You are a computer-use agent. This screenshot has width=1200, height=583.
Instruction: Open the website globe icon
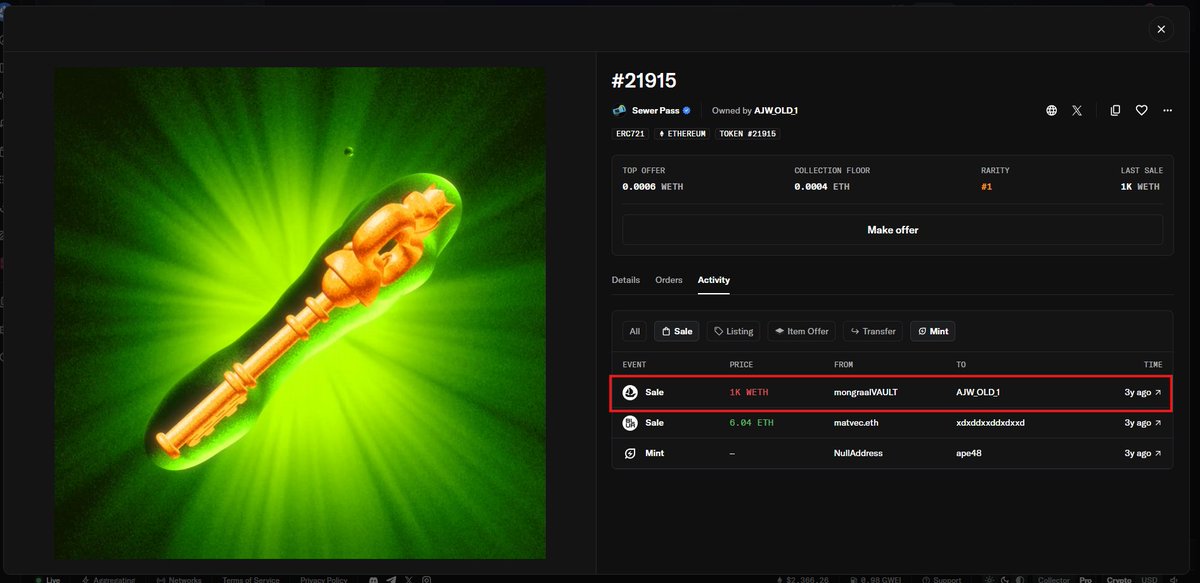coord(1052,111)
